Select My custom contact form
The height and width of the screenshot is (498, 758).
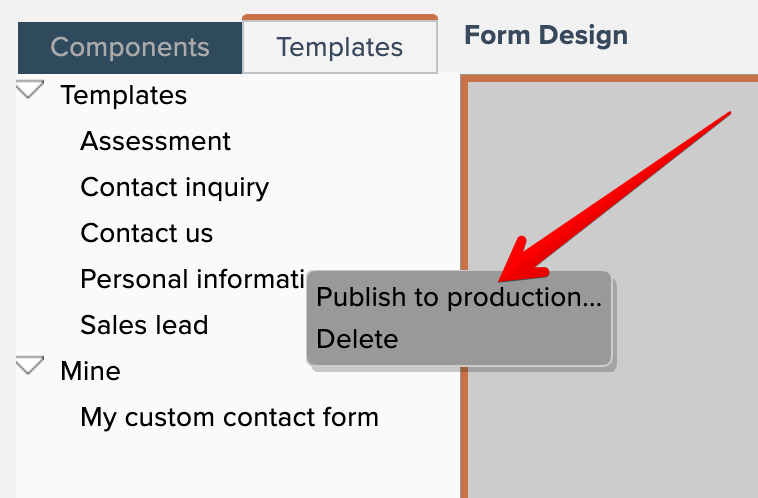[229, 417]
